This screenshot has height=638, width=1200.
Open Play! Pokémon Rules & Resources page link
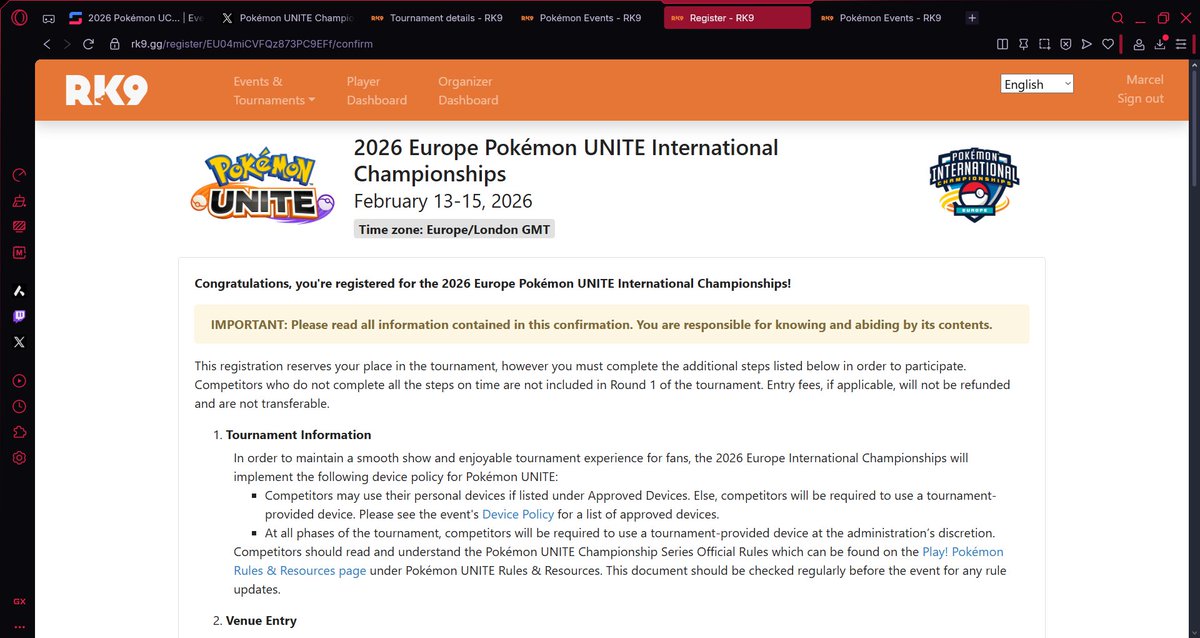point(618,561)
